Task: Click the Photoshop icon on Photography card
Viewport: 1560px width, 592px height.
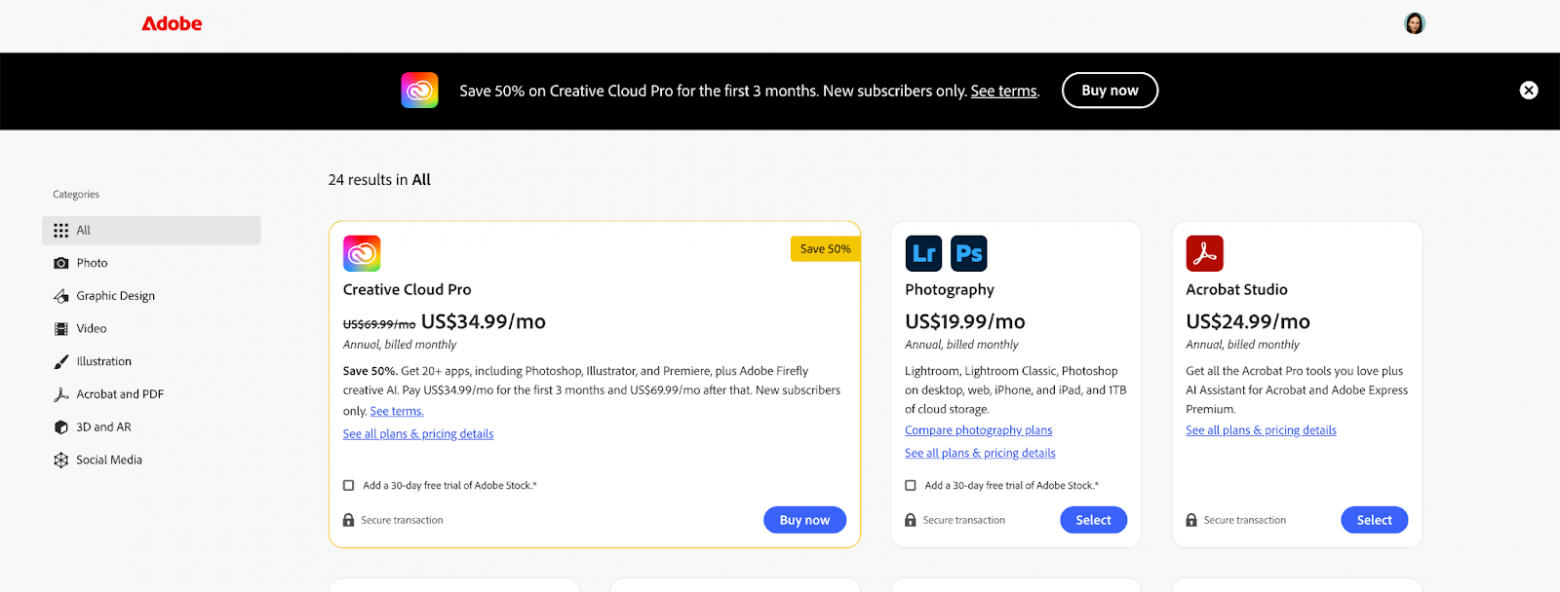Action: tap(968, 253)
